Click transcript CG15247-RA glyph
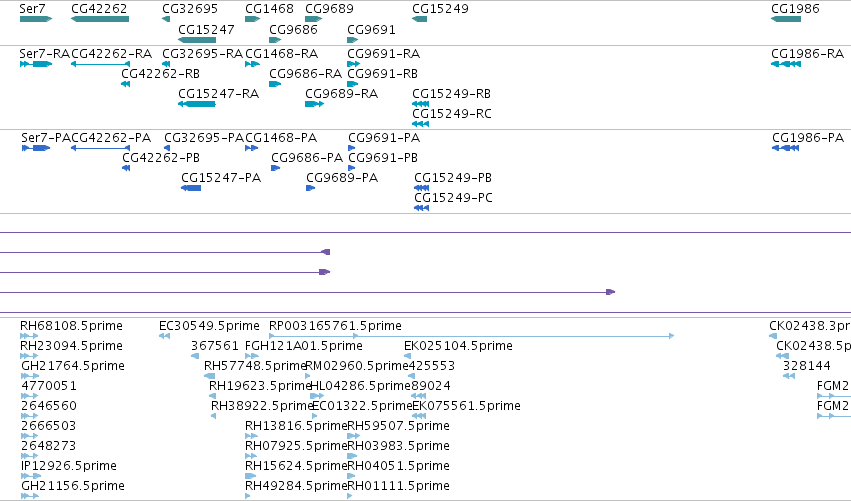The image size is (851, 501). click(x=197, y=104)
